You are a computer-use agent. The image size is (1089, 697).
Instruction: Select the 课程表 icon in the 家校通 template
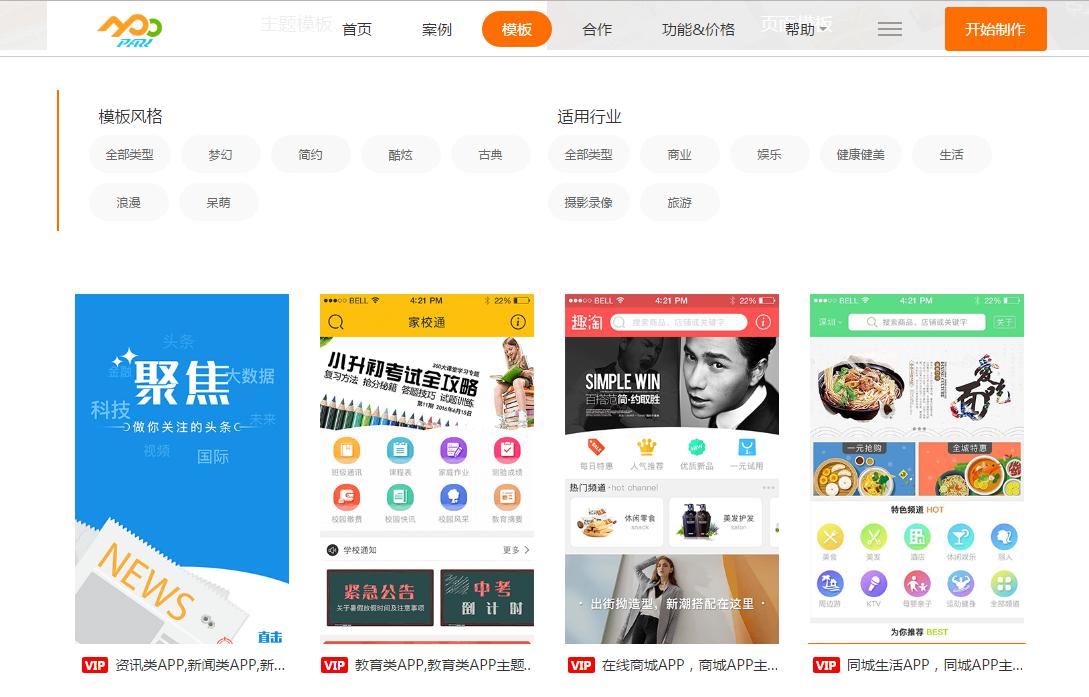coord(400,450)
